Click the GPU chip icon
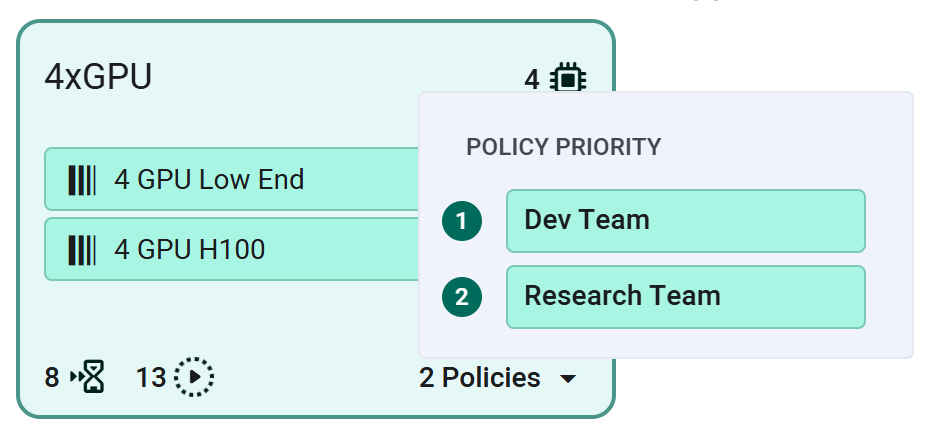Viewport: 930px width, 434px height. pos(568,77)
